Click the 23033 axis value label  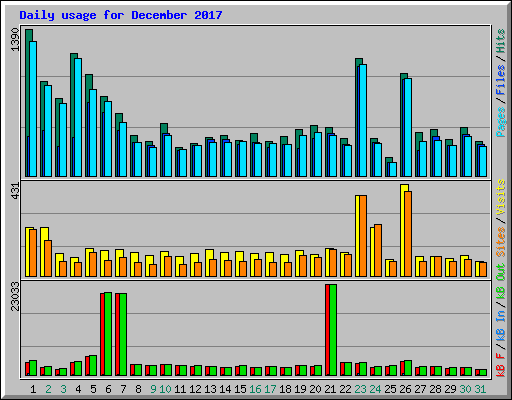point(15,296)
